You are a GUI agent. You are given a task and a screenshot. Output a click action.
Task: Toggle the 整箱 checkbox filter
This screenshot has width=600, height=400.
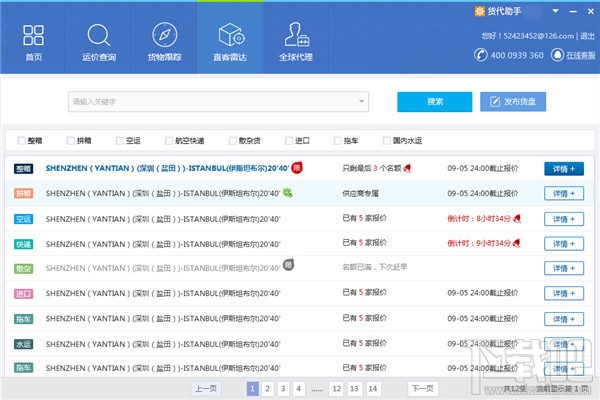click(x=22, y=140)
